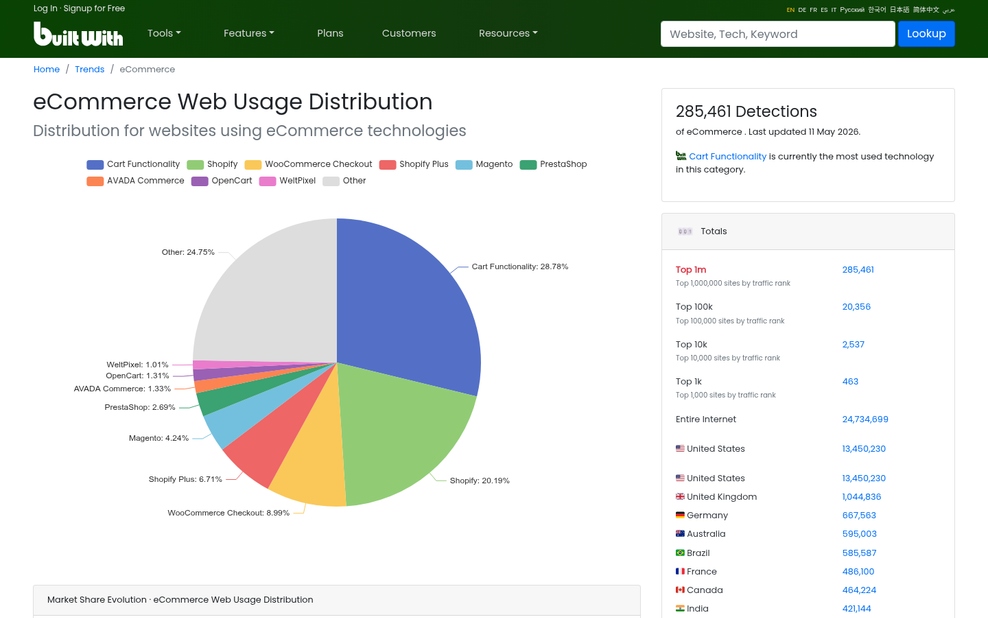Click the Brazil flag icon
Viewport: 988px width, 618px height.
tap(680, 552)
